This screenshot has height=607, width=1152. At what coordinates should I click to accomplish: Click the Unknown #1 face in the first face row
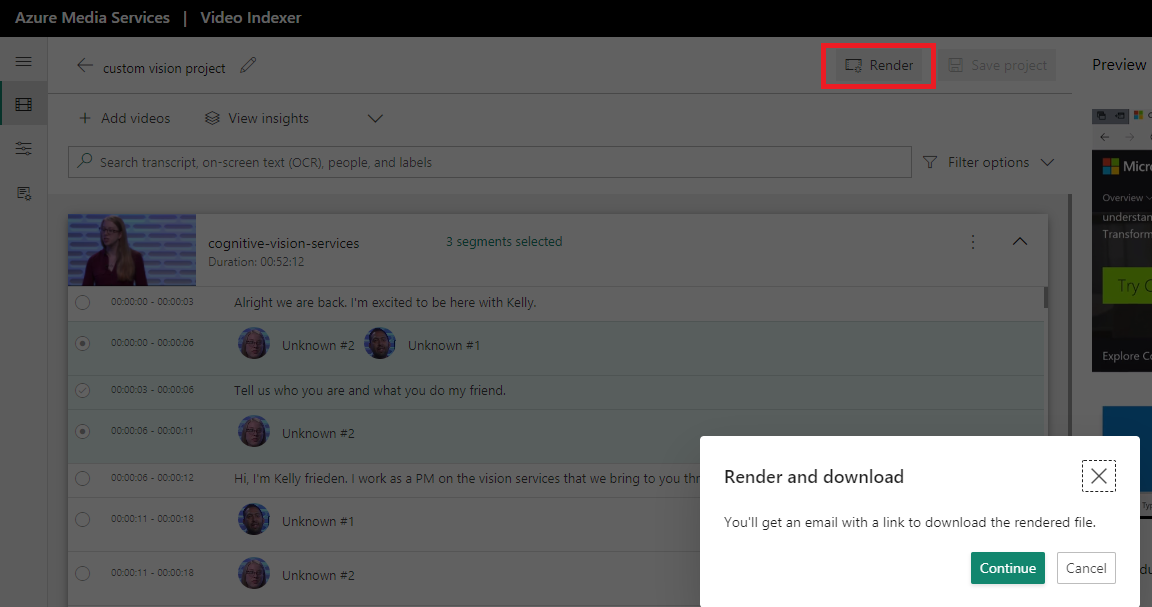pyautogui.click(x=380, y=343)
